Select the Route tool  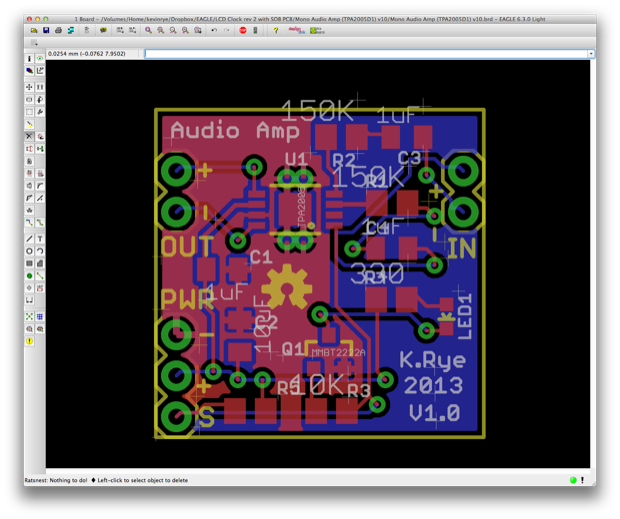(29, 223)
